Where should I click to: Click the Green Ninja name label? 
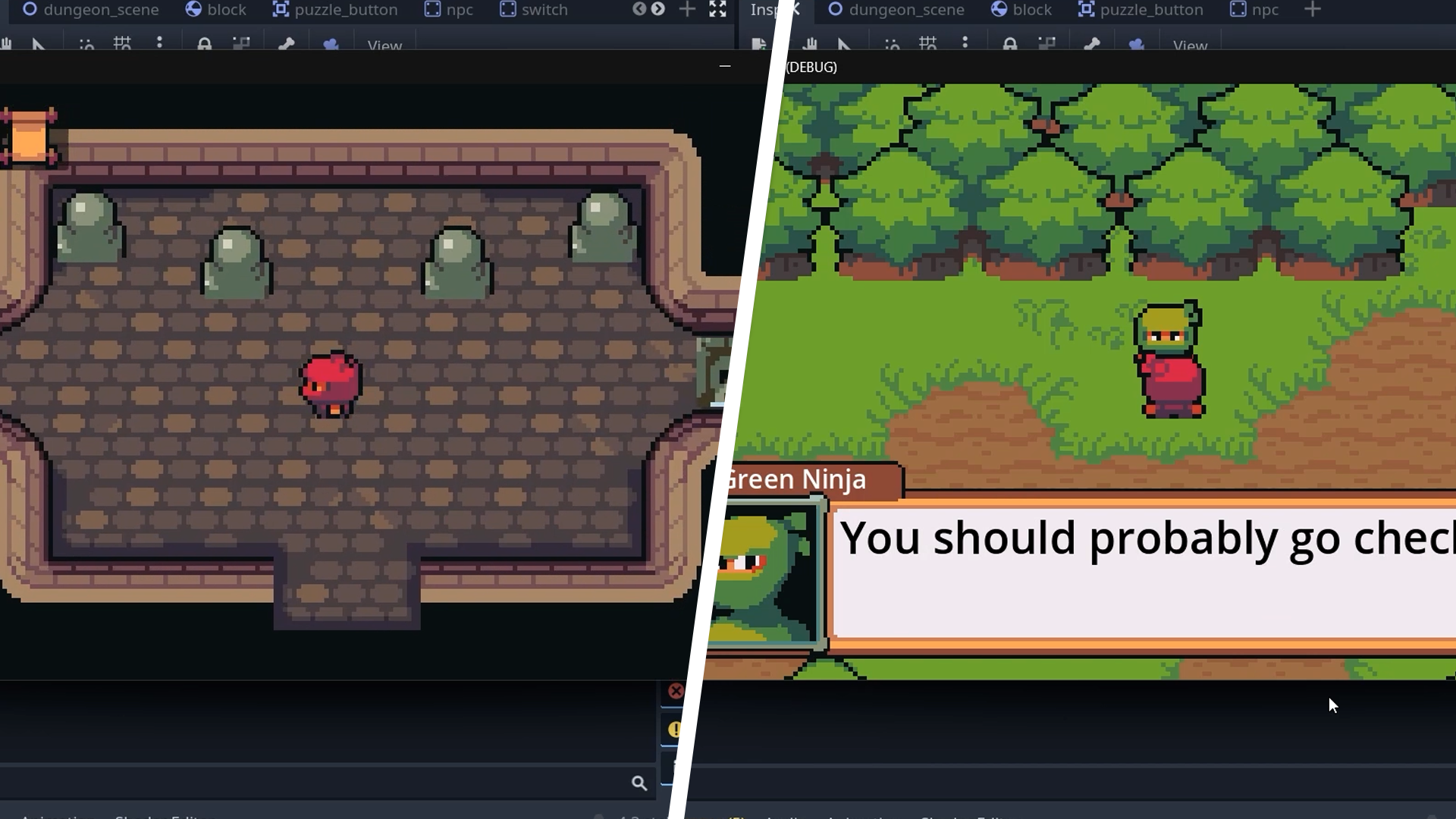click(795, 479)
